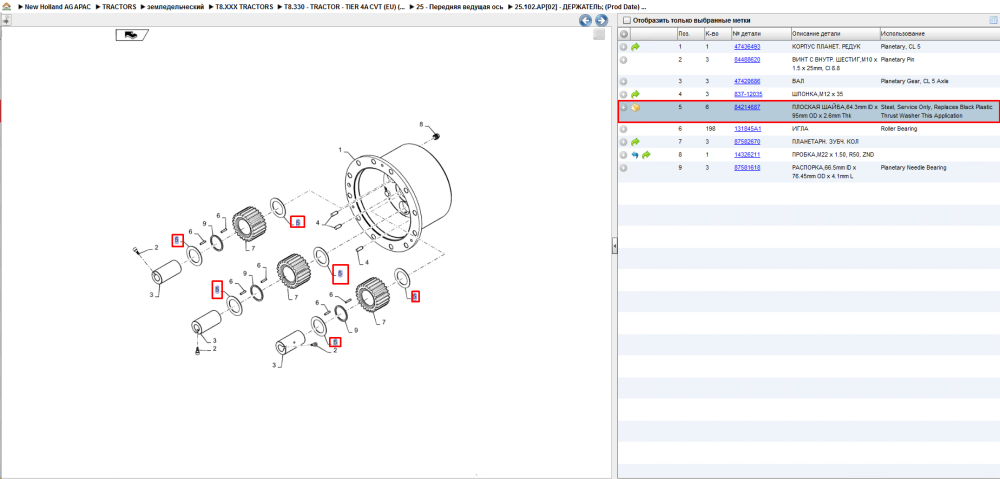Go to next illustration with right arrow
1000x479 pixels.
tap(600, 20)
